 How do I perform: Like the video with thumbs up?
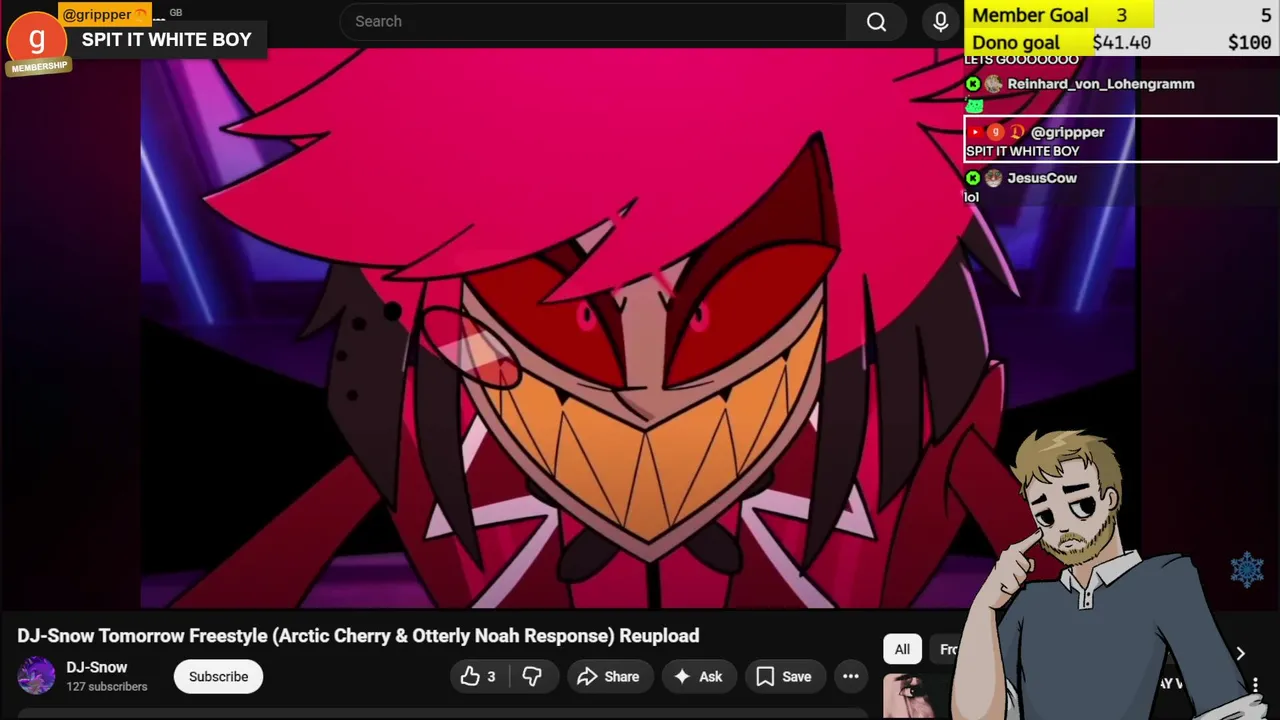click(x=478, y=677)
